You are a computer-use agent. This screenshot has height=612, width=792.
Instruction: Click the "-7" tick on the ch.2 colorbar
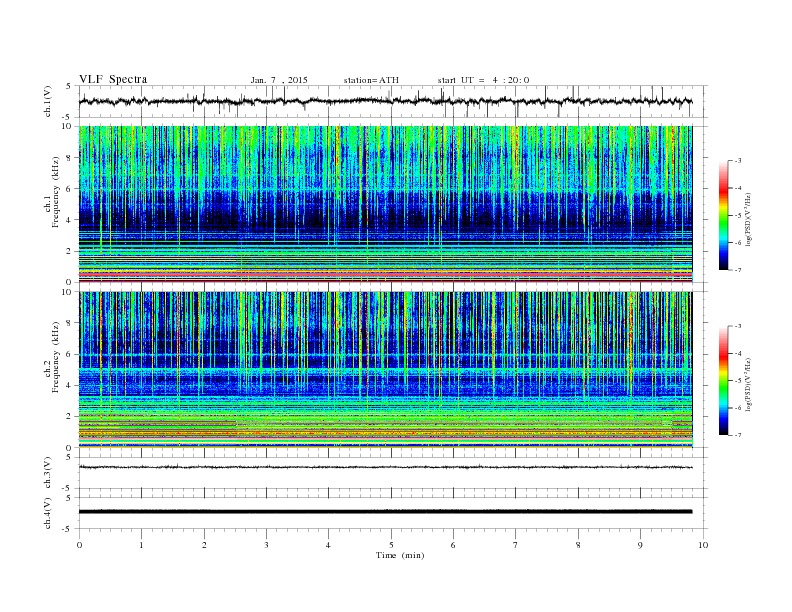tap(738, 435)
